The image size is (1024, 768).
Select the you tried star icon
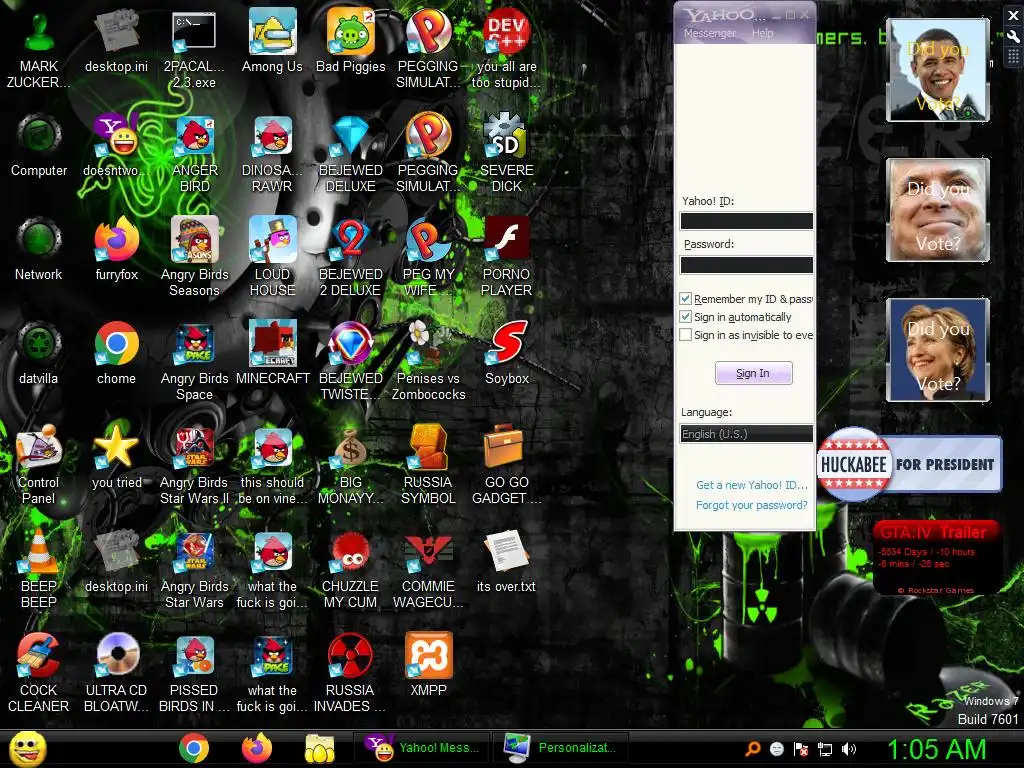[117, 456]
